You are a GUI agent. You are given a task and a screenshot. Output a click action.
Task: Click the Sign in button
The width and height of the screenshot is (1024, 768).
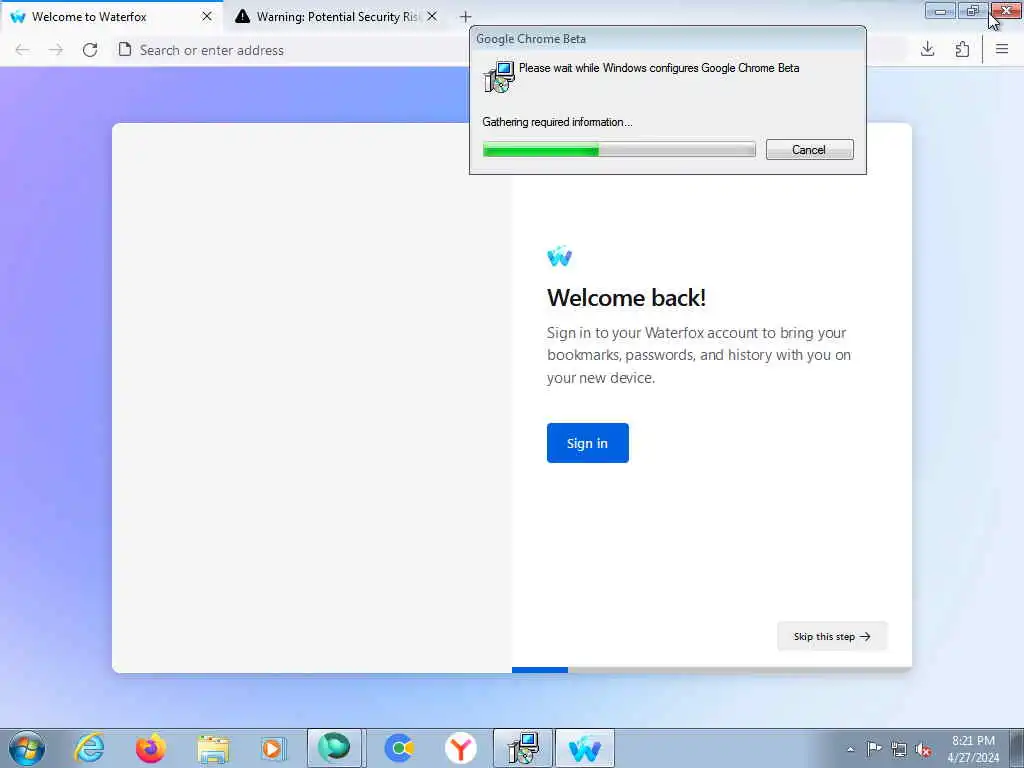(588, 443)
